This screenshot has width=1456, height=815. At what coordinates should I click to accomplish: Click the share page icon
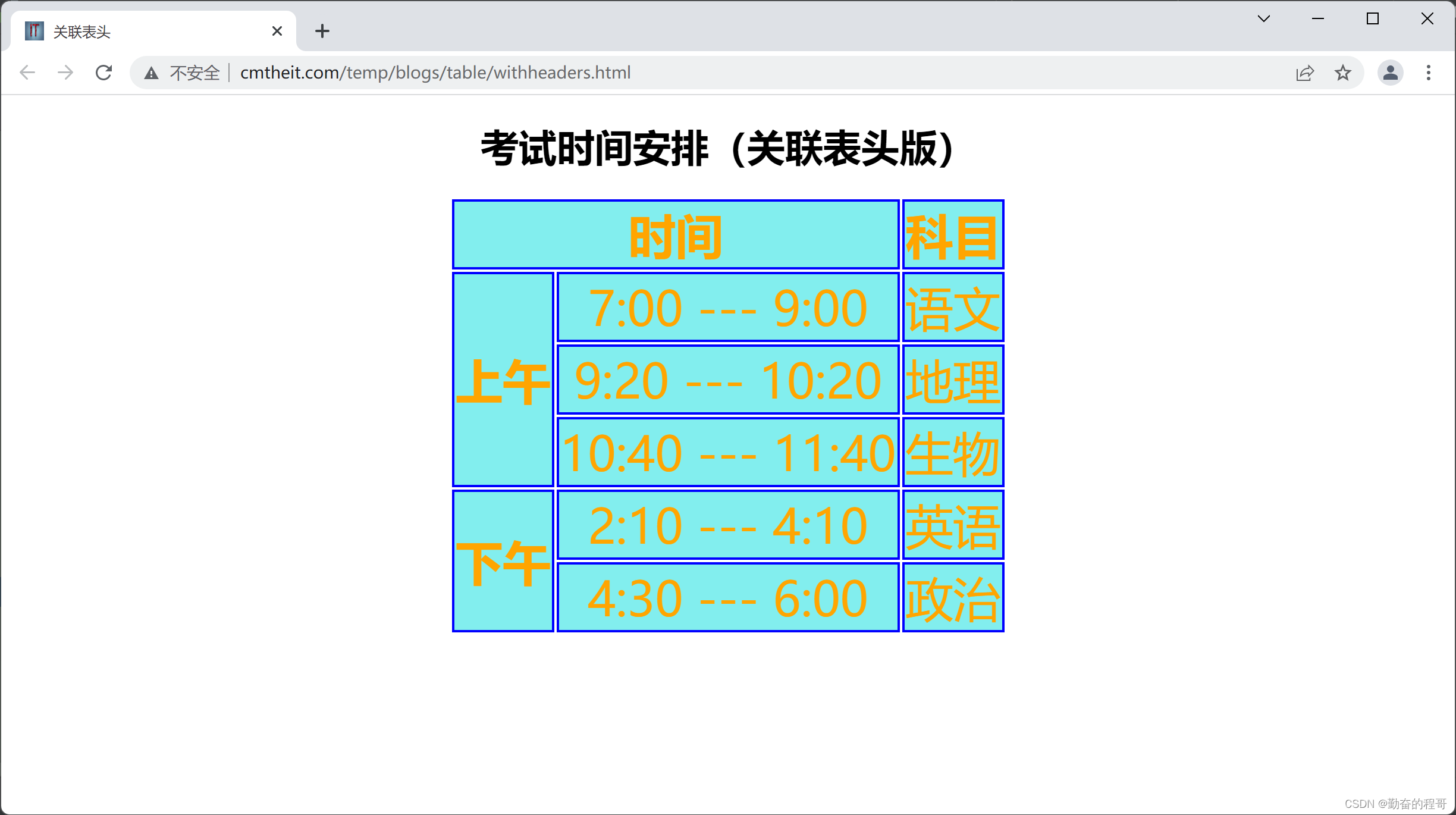coord(1305,73)
